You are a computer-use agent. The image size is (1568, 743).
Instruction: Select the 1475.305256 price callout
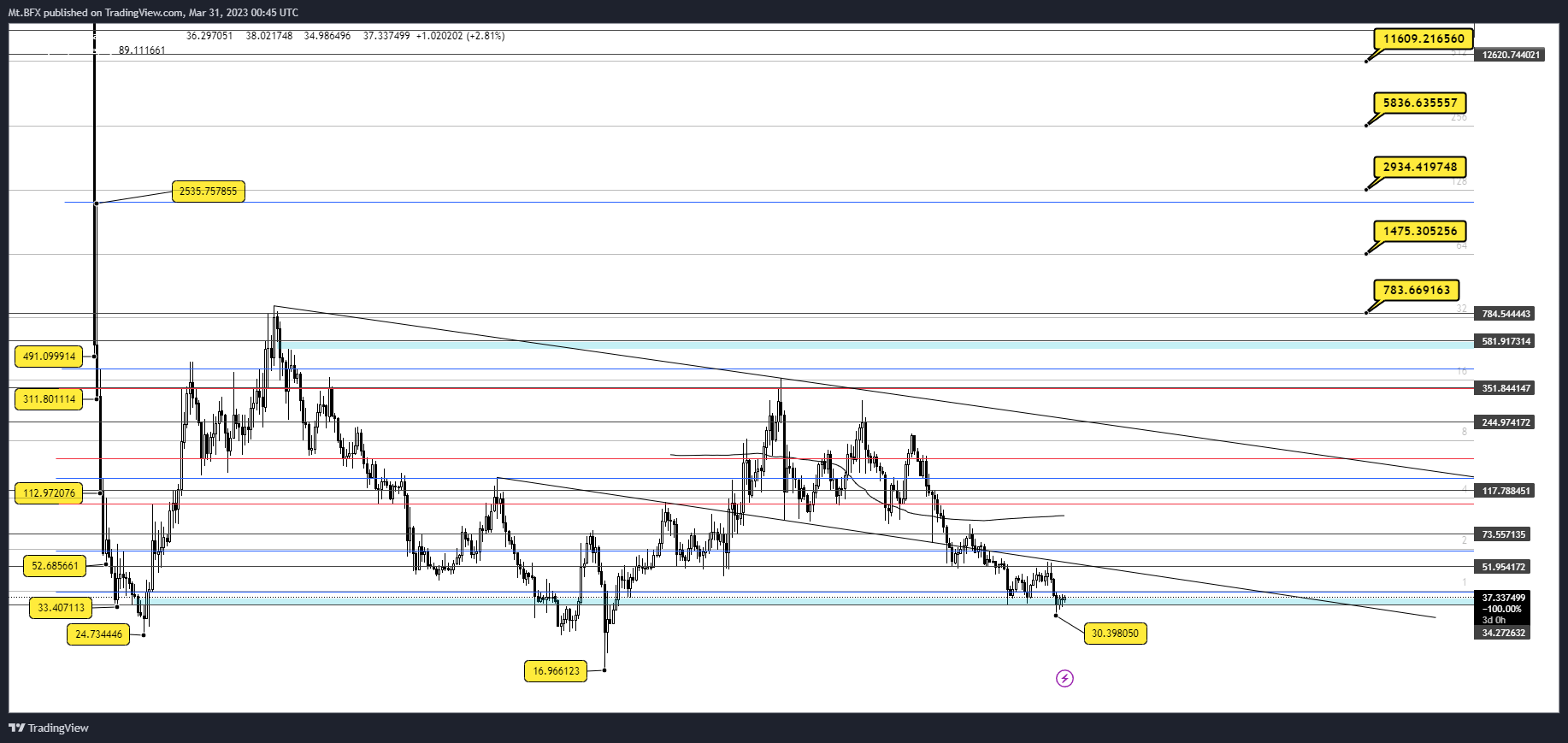click(x=1420, y=231)
